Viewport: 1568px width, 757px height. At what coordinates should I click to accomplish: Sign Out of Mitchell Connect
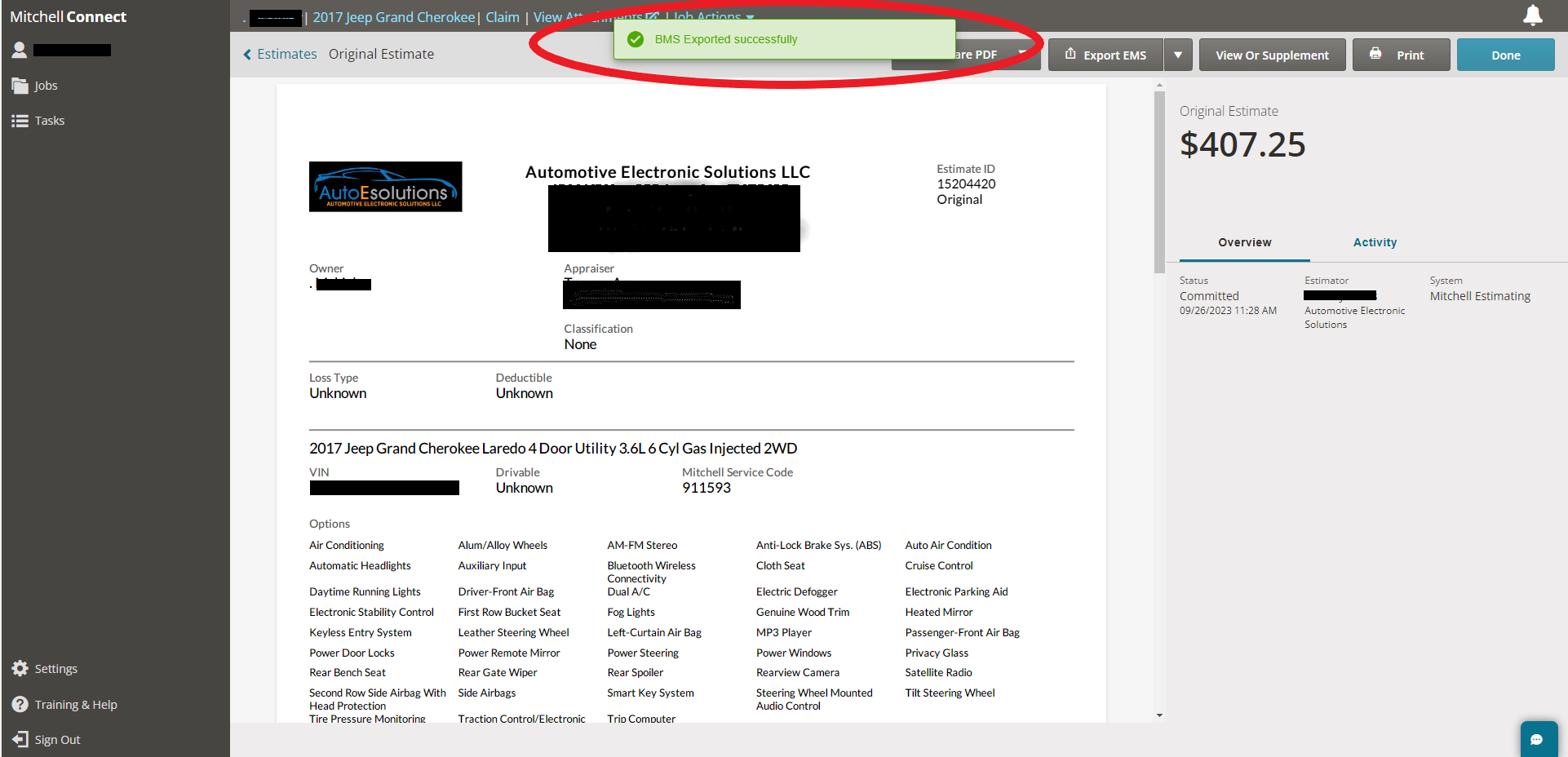click(47, 740)
